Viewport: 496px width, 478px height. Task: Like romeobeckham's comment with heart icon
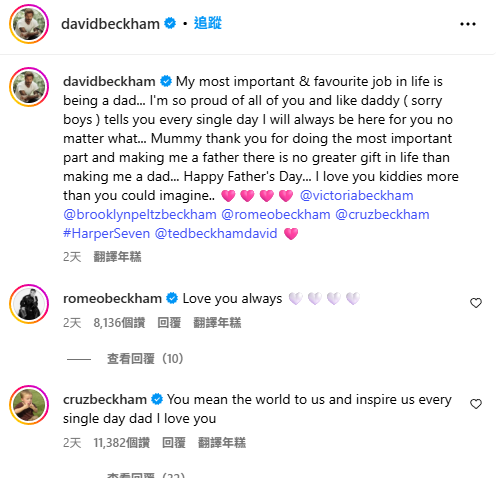[x=476, y=303]
